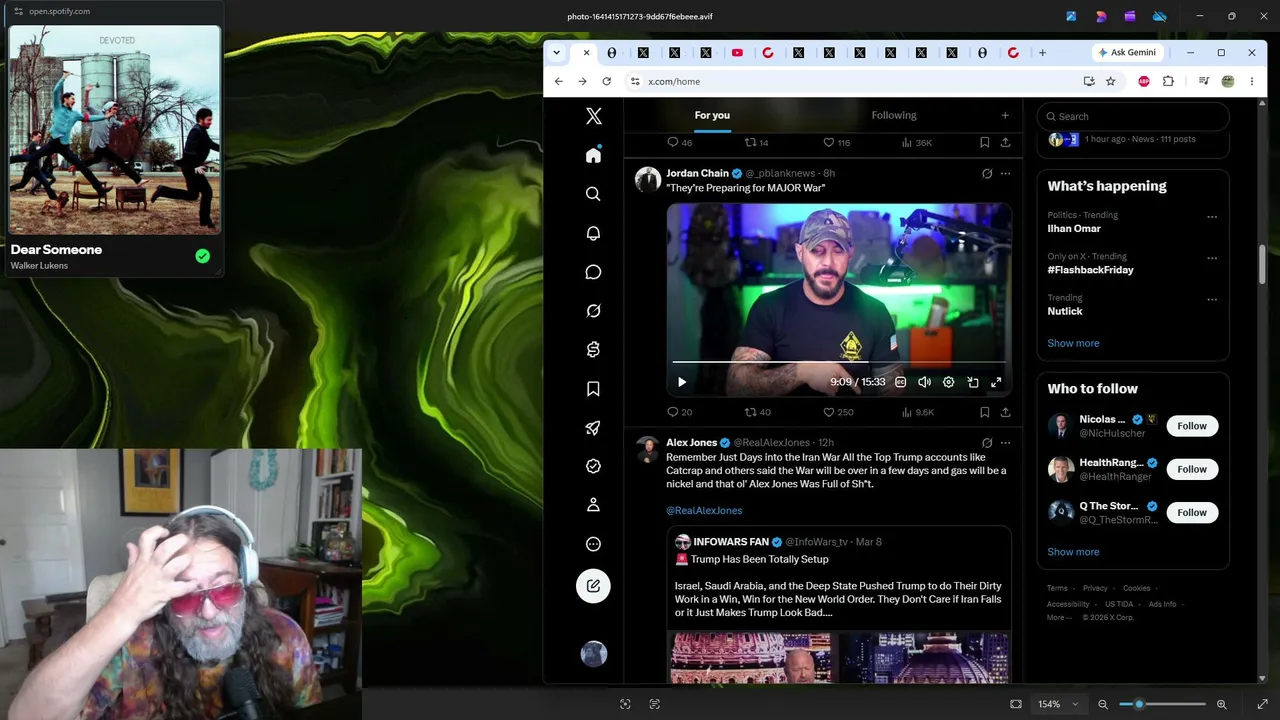Bookmark this page with the Chrome star

click(1111, 81)
